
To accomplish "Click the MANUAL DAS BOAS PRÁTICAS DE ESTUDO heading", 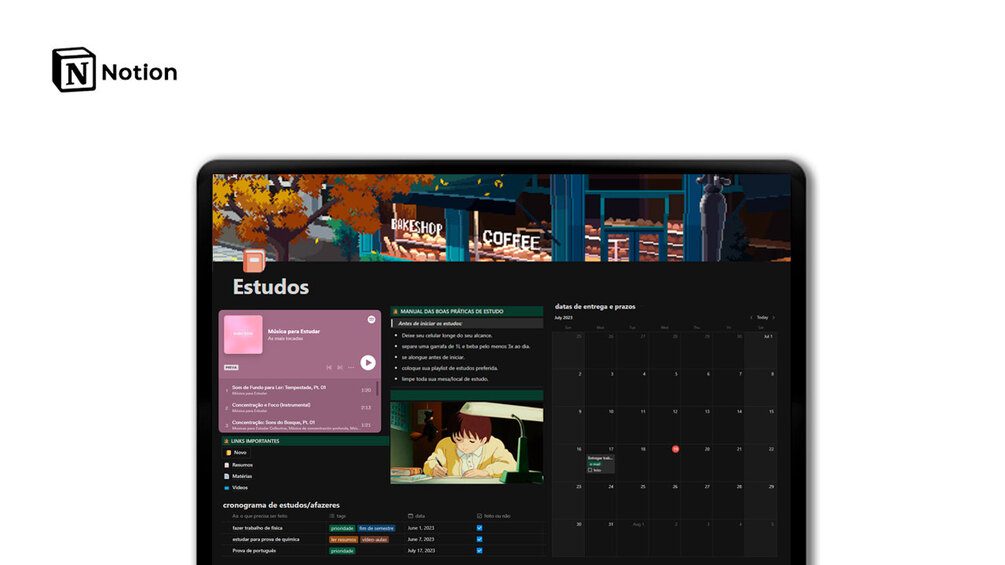I will 452,311.
